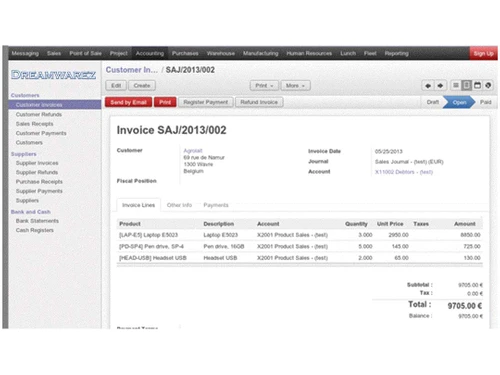Open Supplier Payments in the sidebar

point(39,191)
